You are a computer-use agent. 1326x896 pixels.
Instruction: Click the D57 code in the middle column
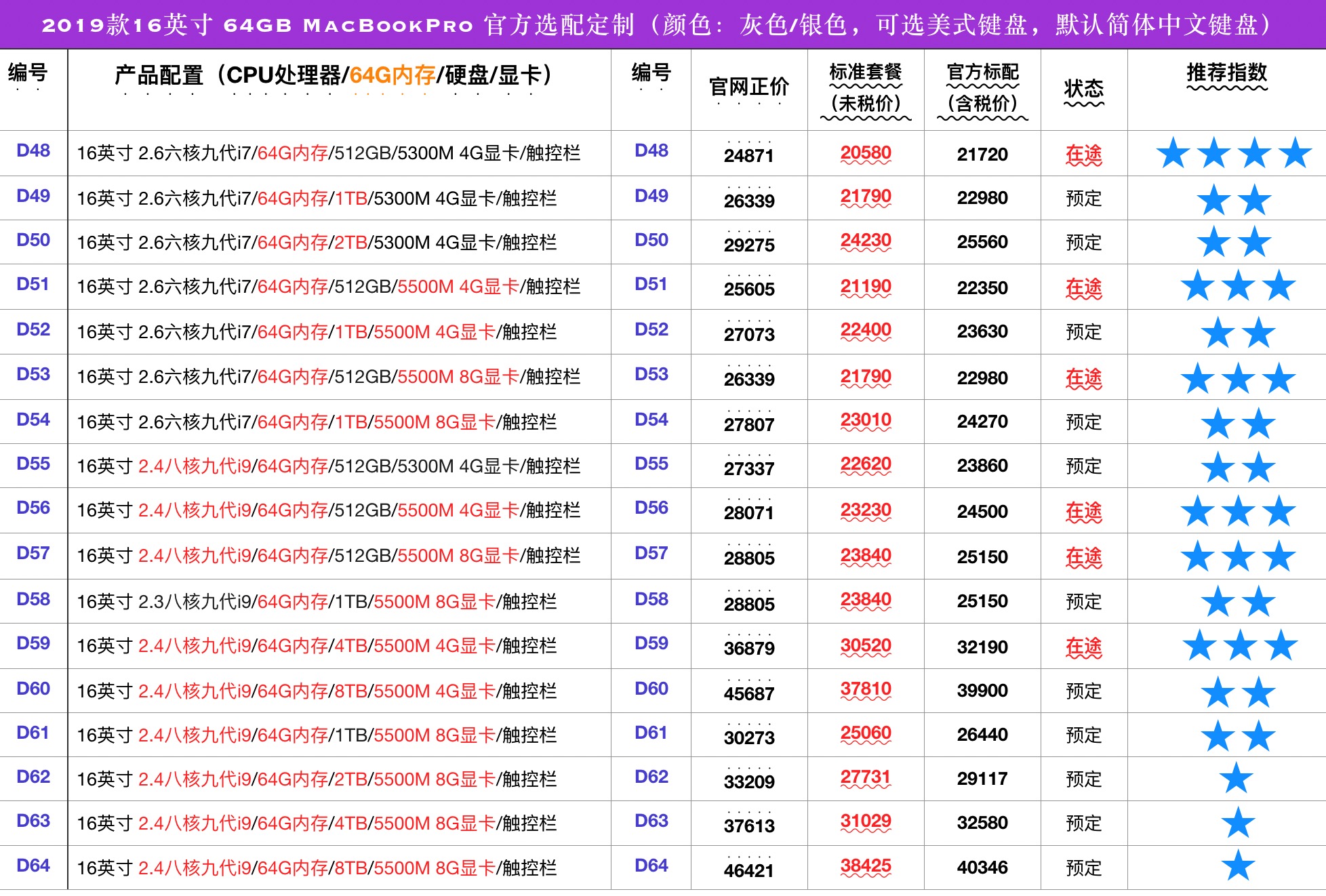(x=651, y=553)
